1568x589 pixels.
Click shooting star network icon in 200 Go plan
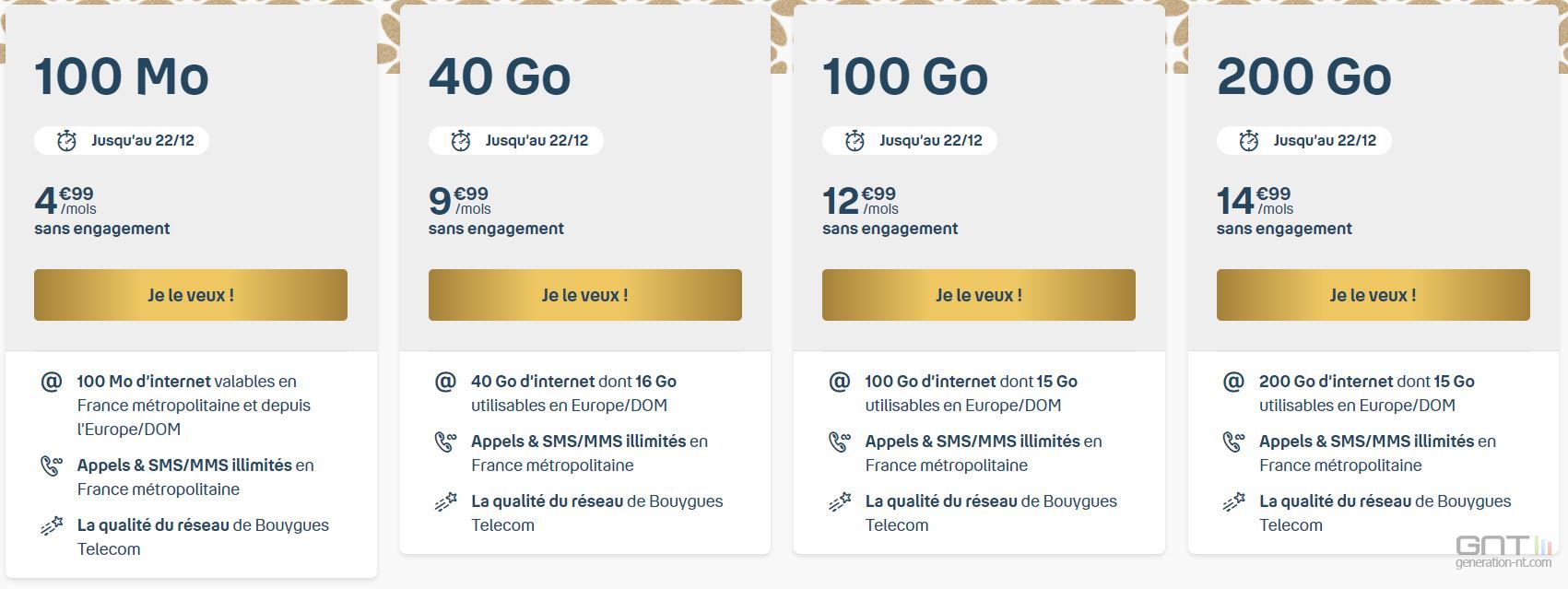pos(1233,501)
